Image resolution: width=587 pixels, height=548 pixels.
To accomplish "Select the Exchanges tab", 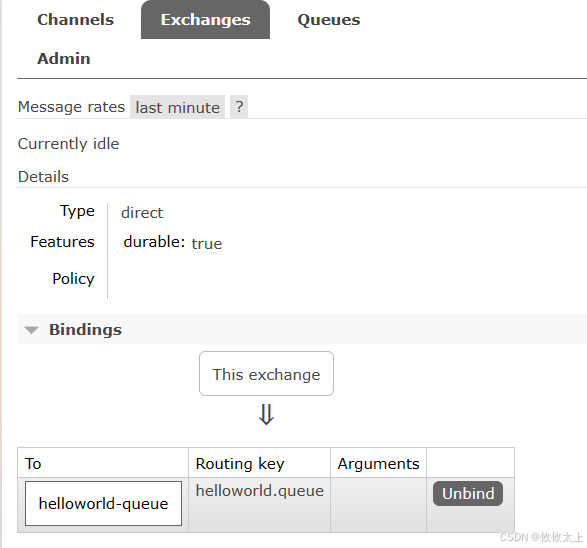I will pyautogui.click(x=205, y=20).
